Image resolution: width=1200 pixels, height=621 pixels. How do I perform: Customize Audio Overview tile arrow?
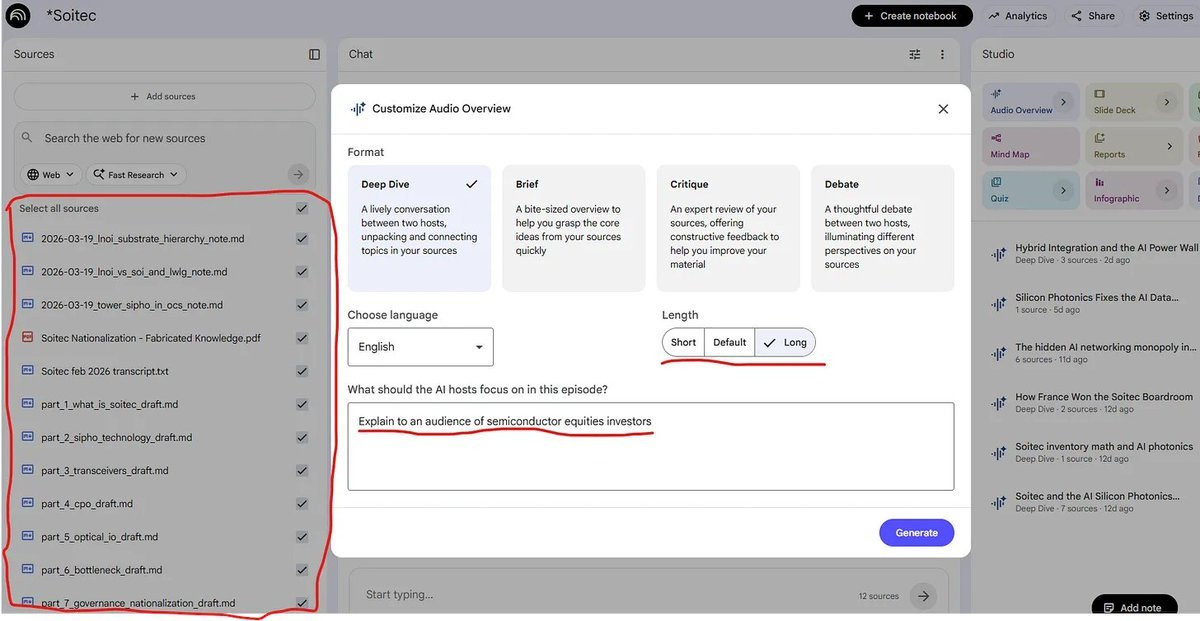(x=1064, y=102)
